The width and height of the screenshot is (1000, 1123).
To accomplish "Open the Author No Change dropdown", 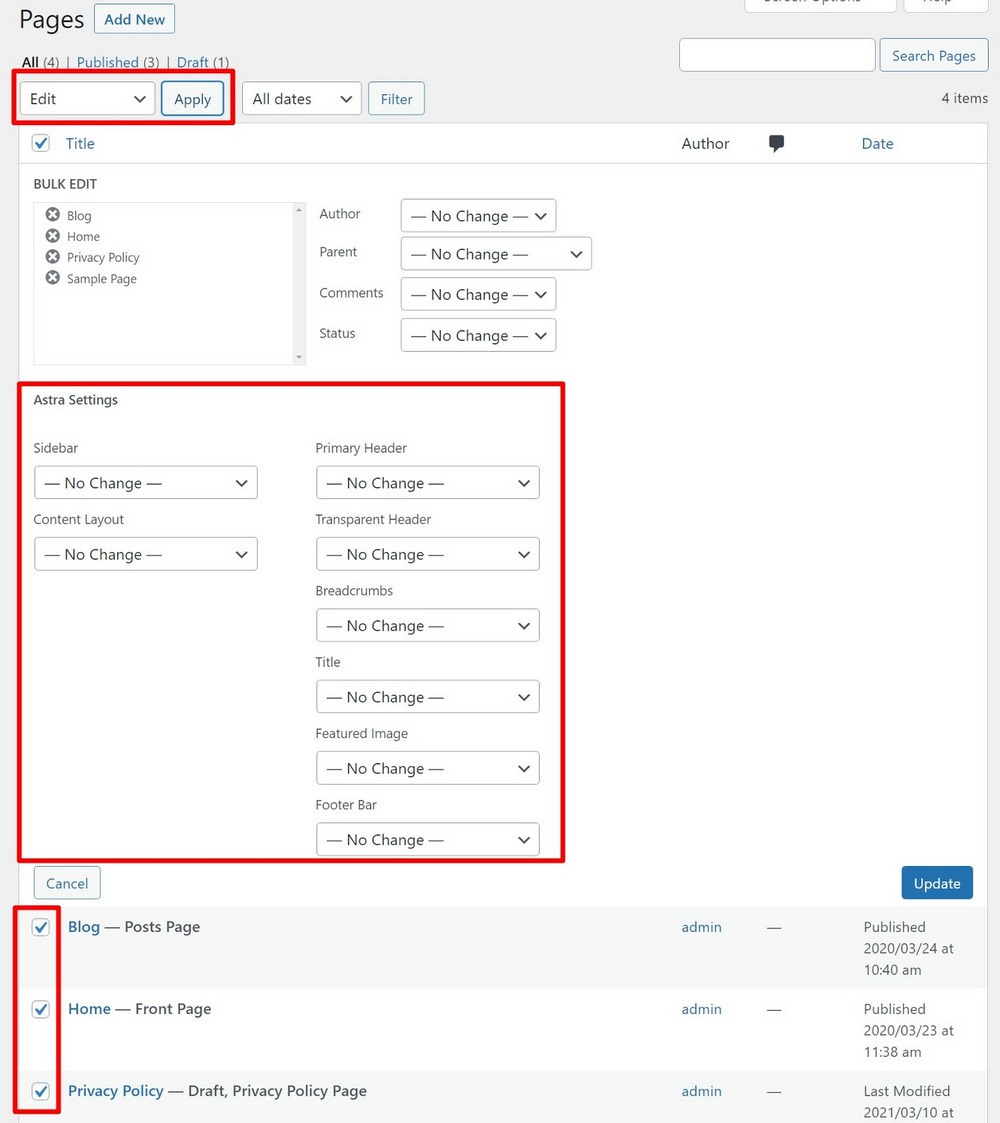I will pyautogui.click(x=479, y=216).
